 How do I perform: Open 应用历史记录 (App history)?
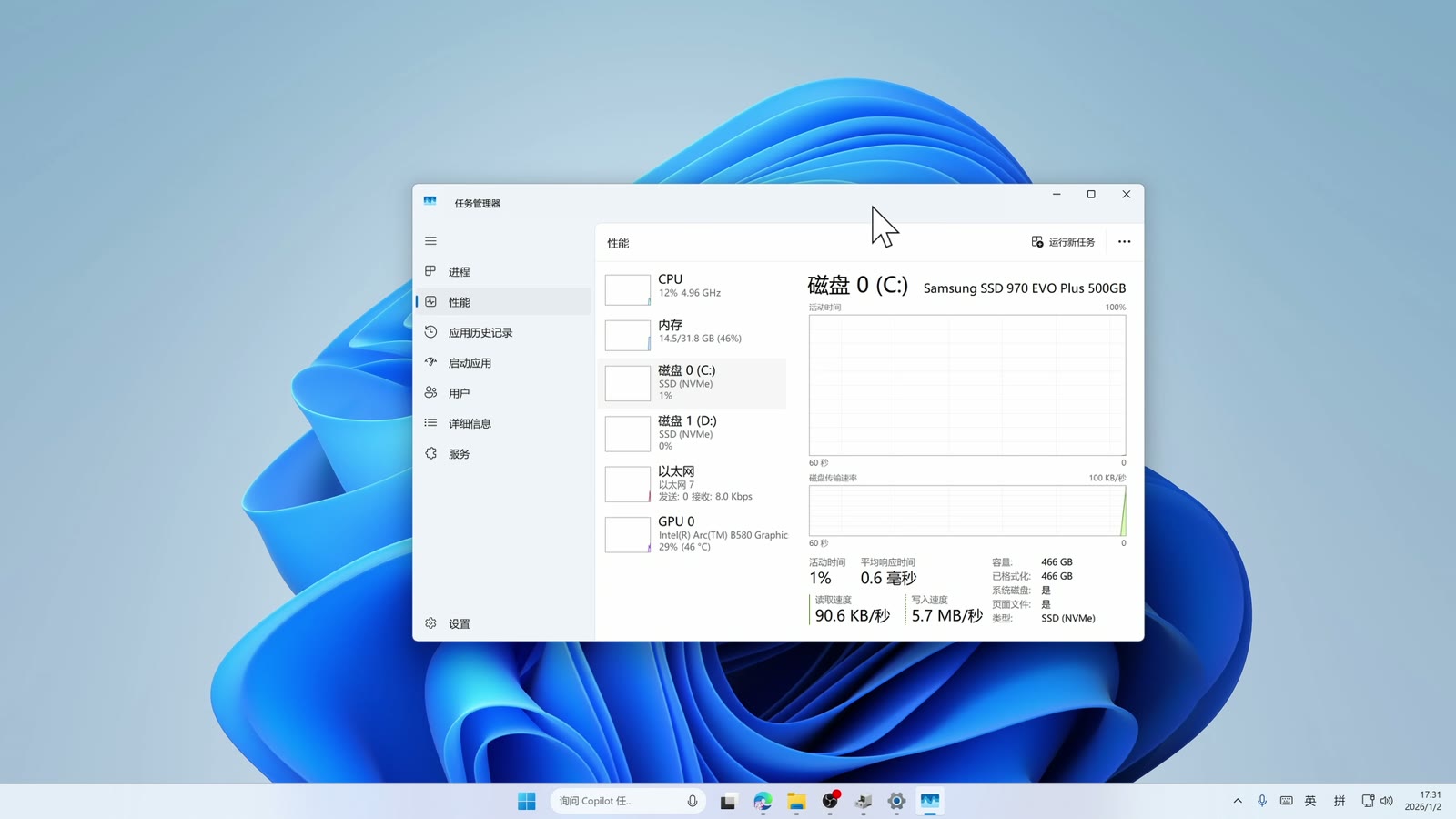point(503,332)
